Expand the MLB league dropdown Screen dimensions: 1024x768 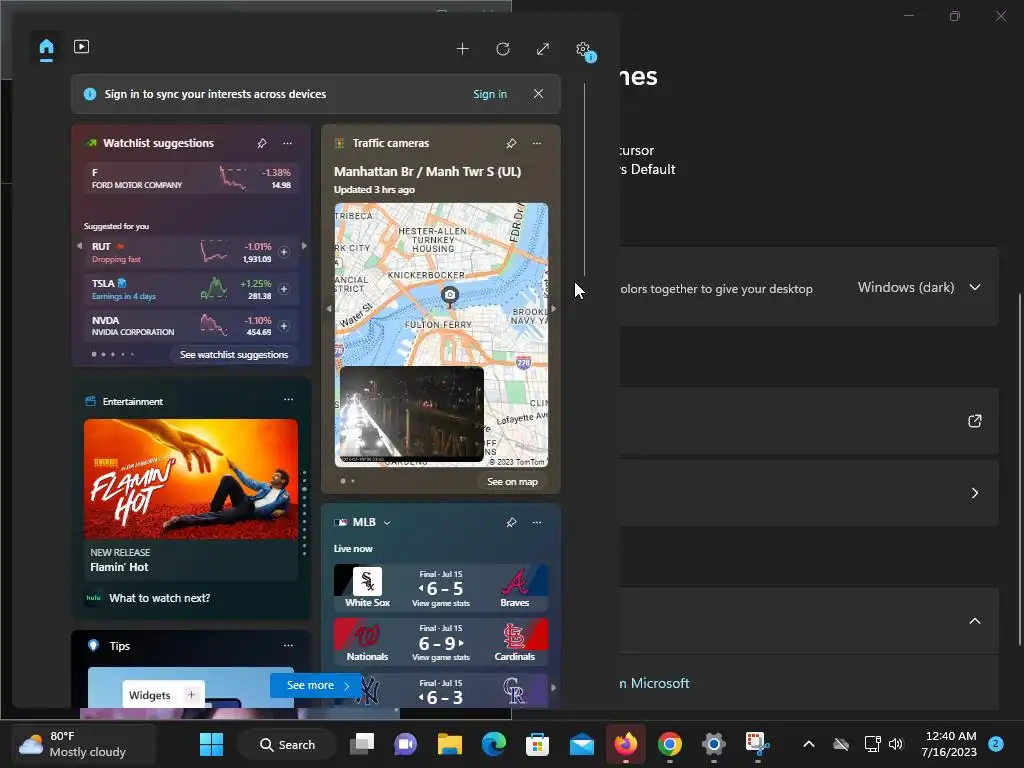coord(387,522)
